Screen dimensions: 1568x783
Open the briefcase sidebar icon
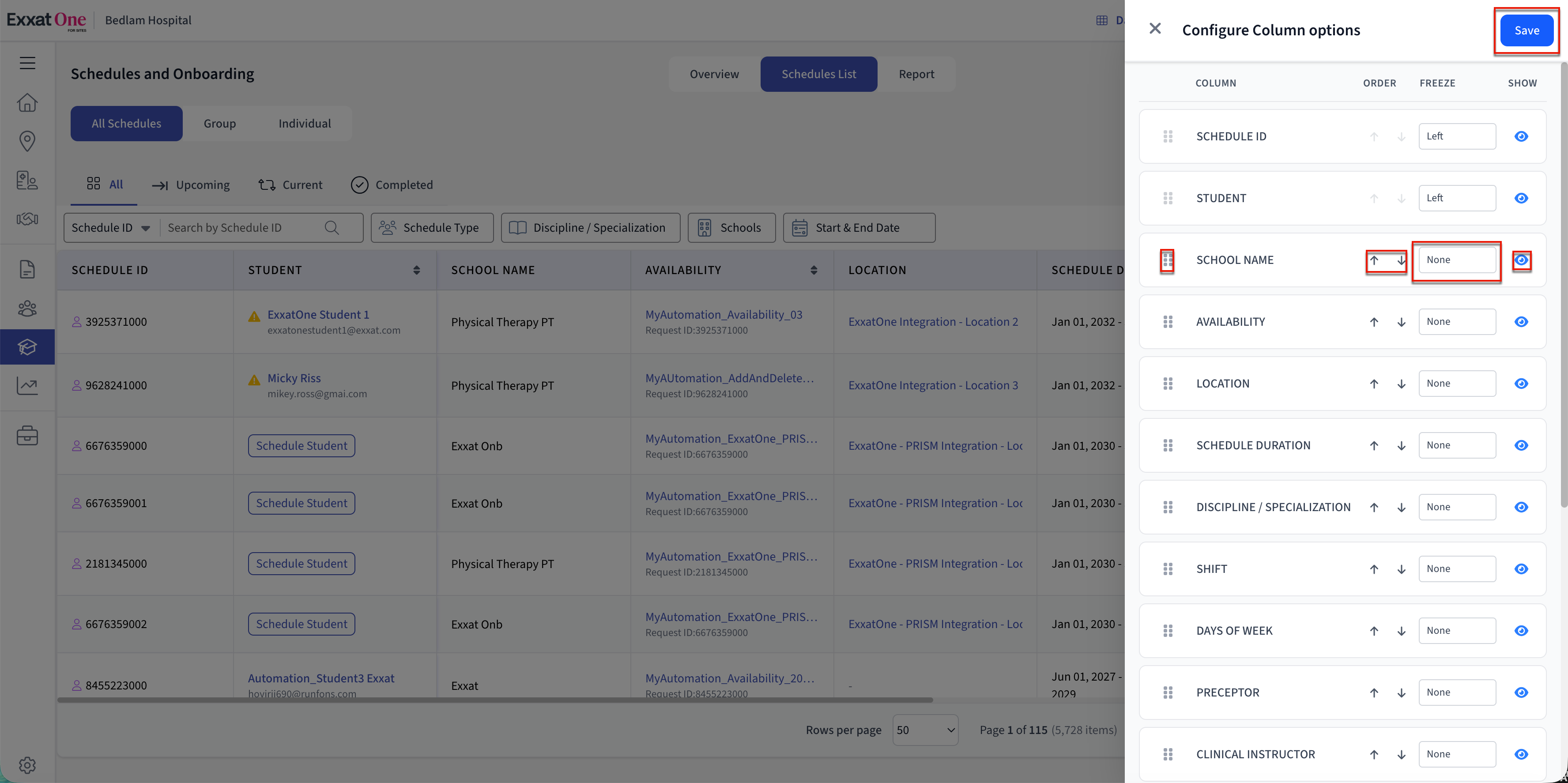(27, 436)
